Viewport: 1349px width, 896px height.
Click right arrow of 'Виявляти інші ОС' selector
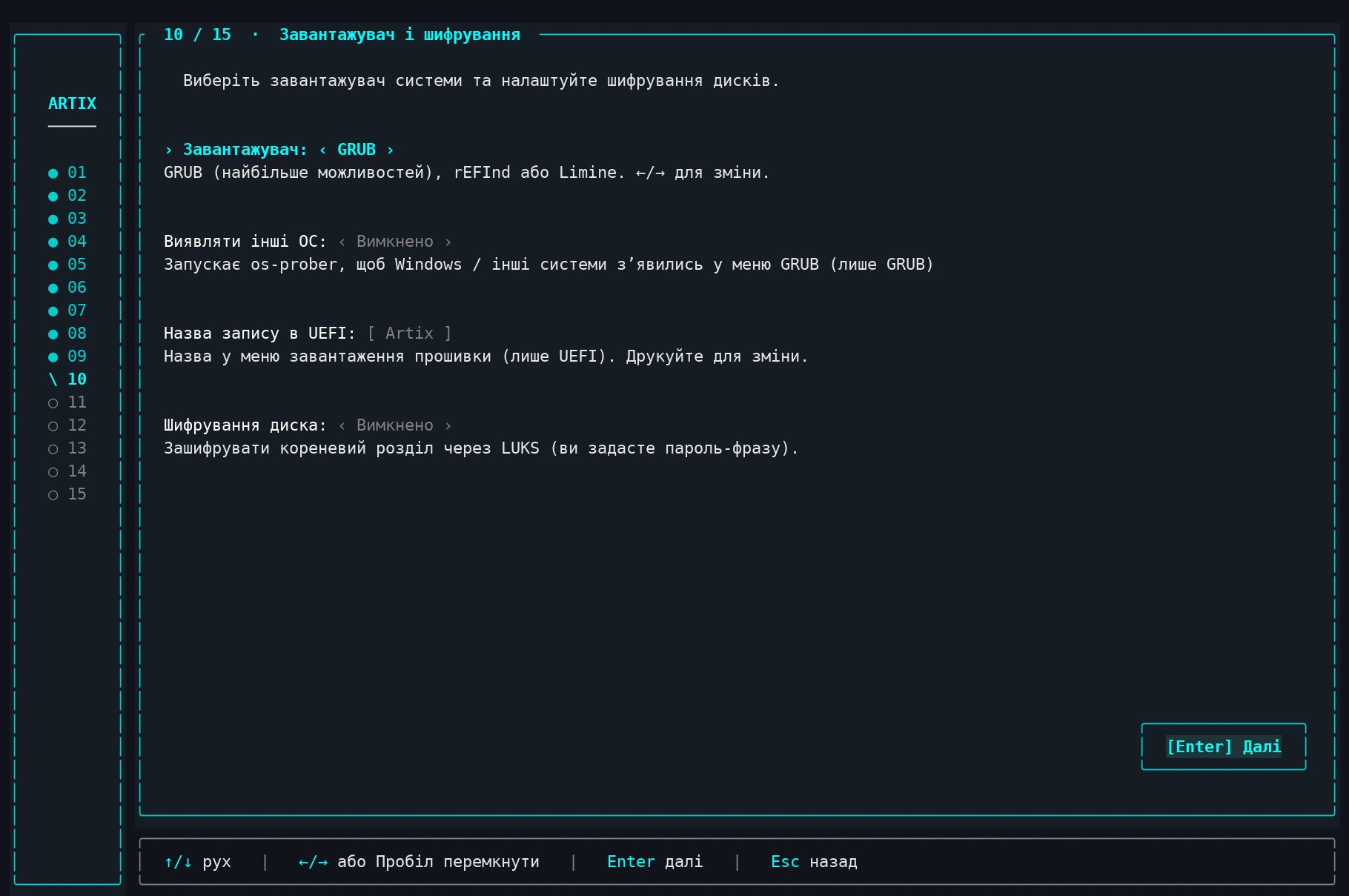pyautogui.click(x=448, y=242)
